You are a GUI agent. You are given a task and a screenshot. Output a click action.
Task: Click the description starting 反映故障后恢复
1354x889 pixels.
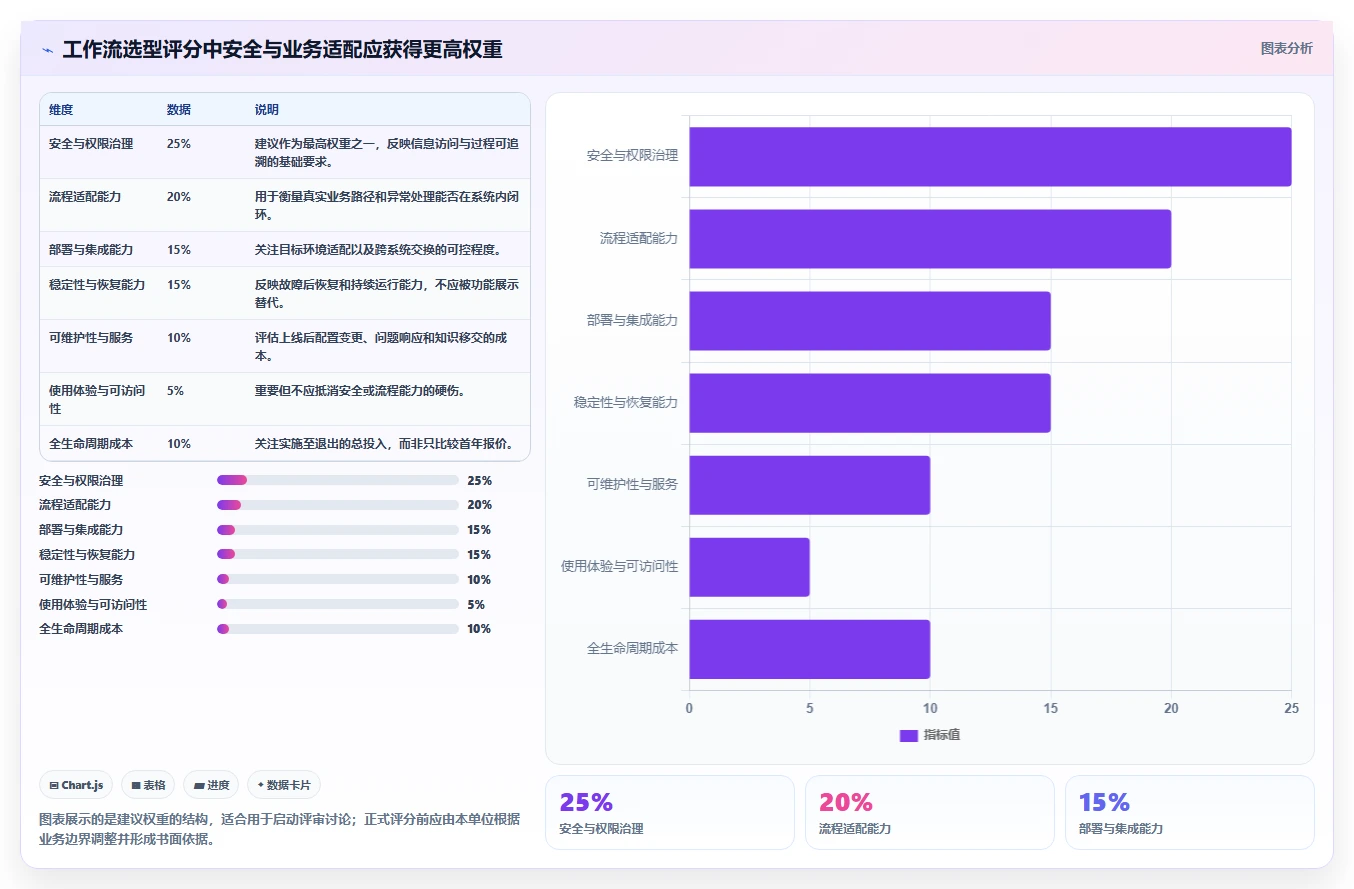(x=387, y=293)
